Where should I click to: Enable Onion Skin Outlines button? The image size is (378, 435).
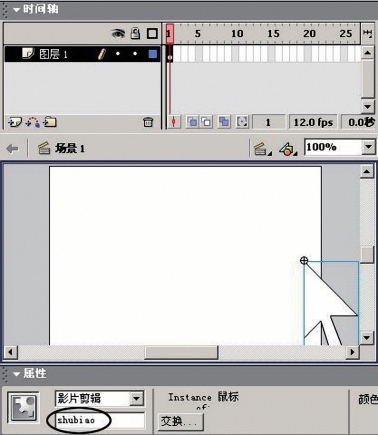[207, 122]
